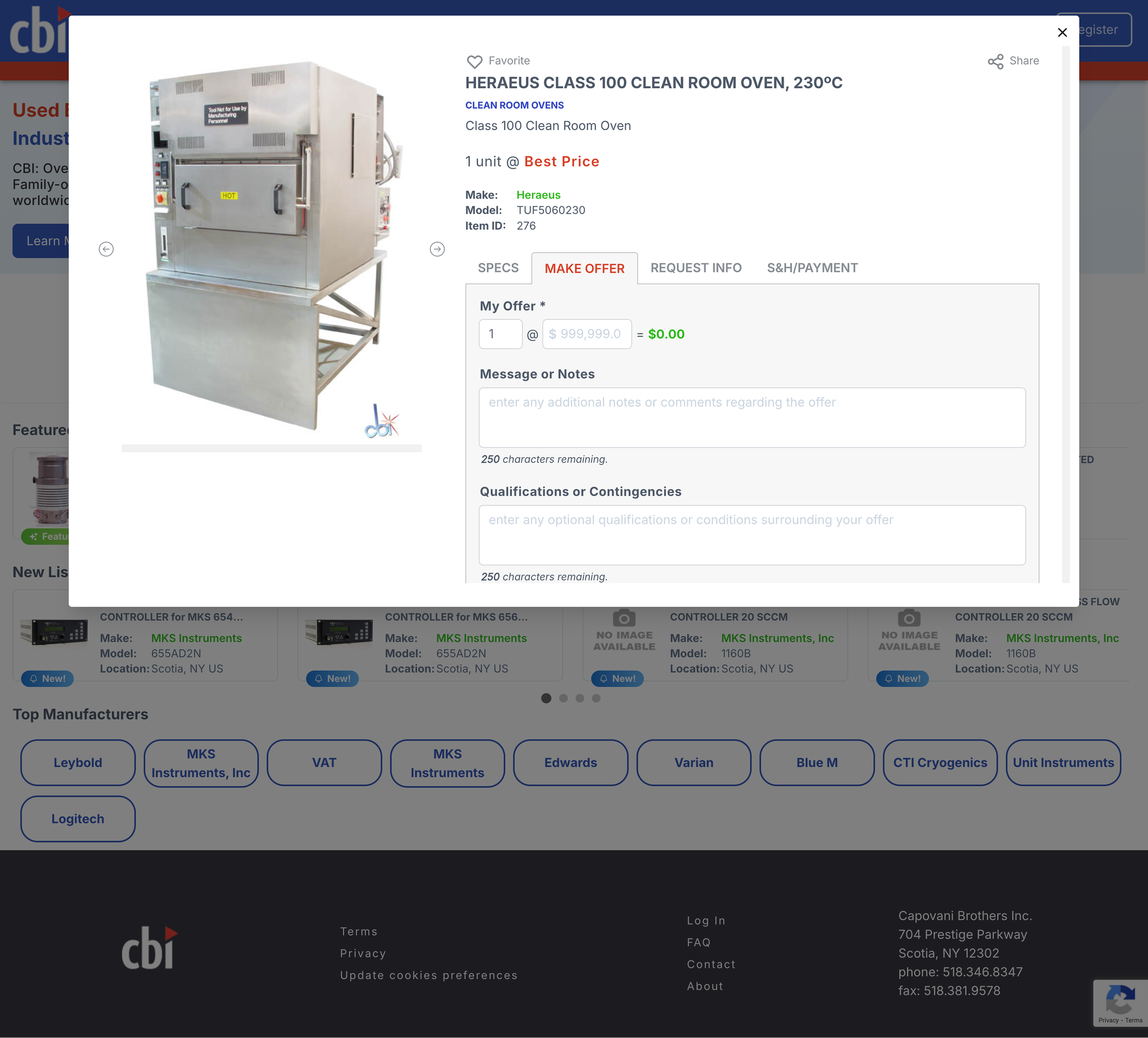Focus the Qualifications or Contingencies textarea
The height and width of the screenshot is (1038, 1148).
pos(752,535)
